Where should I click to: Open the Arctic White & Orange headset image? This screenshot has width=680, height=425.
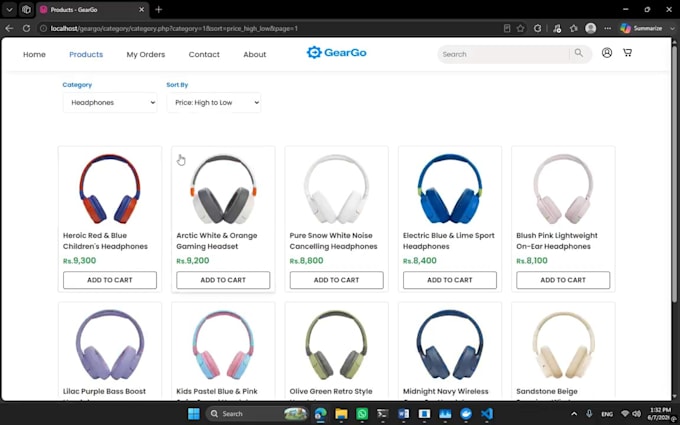[x=223, y=189]
